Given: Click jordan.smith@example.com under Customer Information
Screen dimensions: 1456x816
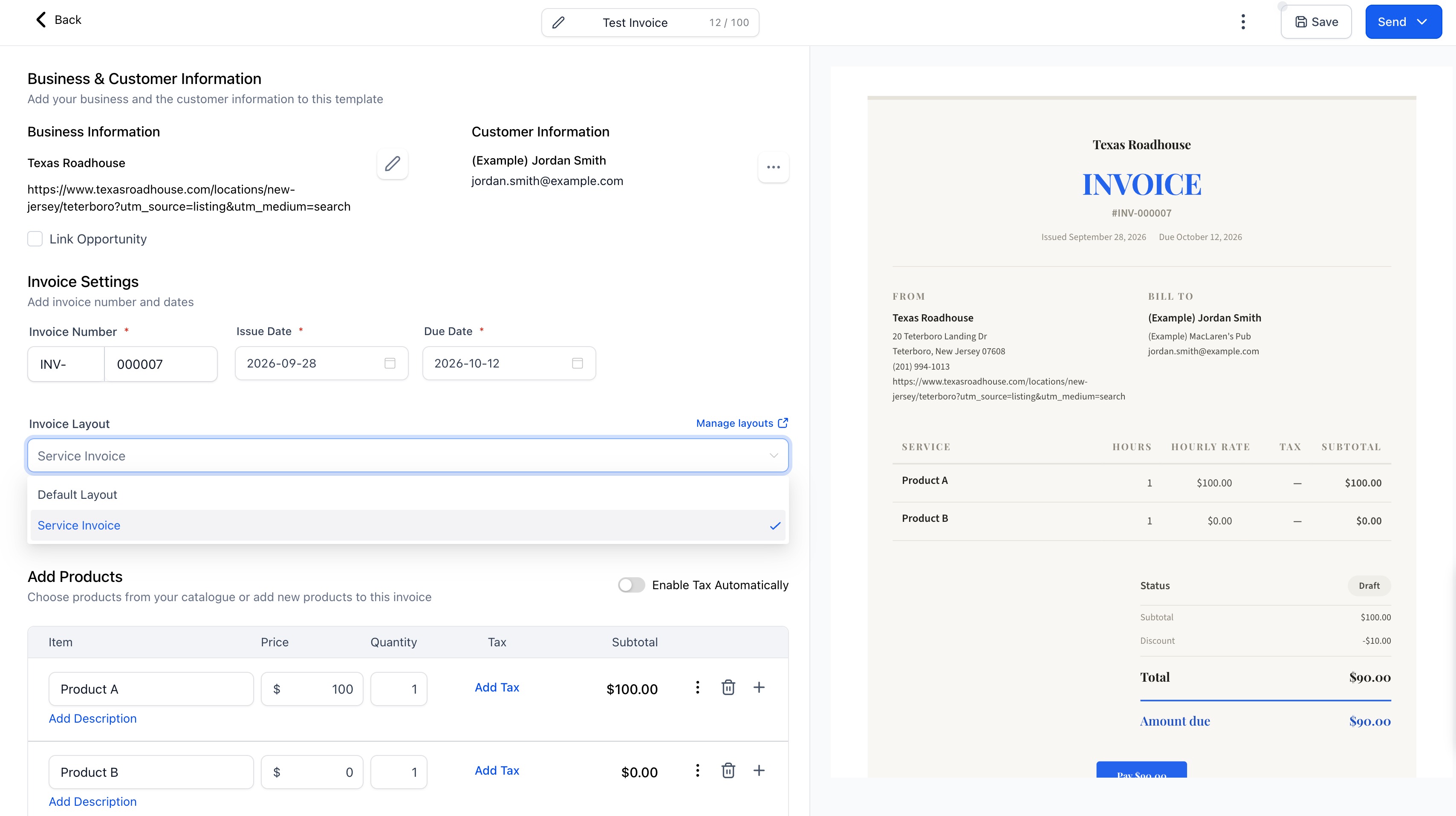Looking at the screenshot, I should pos(547,181).
